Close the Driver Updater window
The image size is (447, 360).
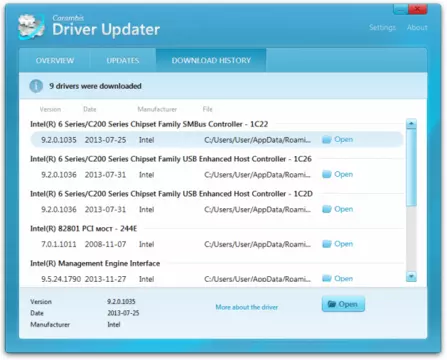(x=418, y=9)
